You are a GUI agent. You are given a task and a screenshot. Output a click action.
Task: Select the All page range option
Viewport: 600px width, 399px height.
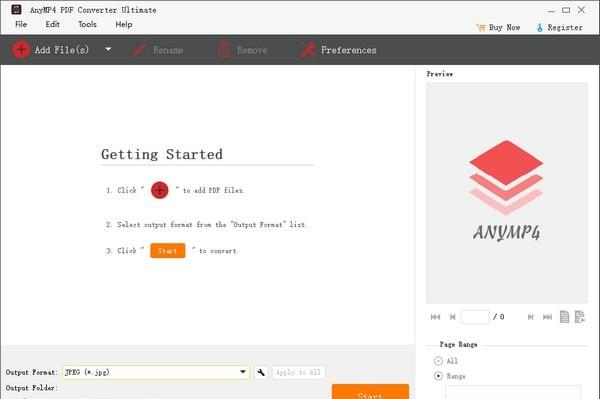click(x=439, y=361)
